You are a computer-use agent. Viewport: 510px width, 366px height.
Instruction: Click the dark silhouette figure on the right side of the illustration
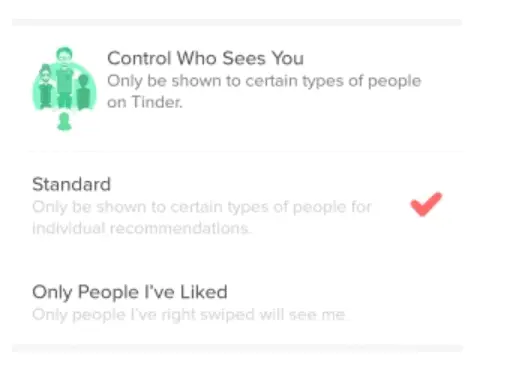(83, 92)
